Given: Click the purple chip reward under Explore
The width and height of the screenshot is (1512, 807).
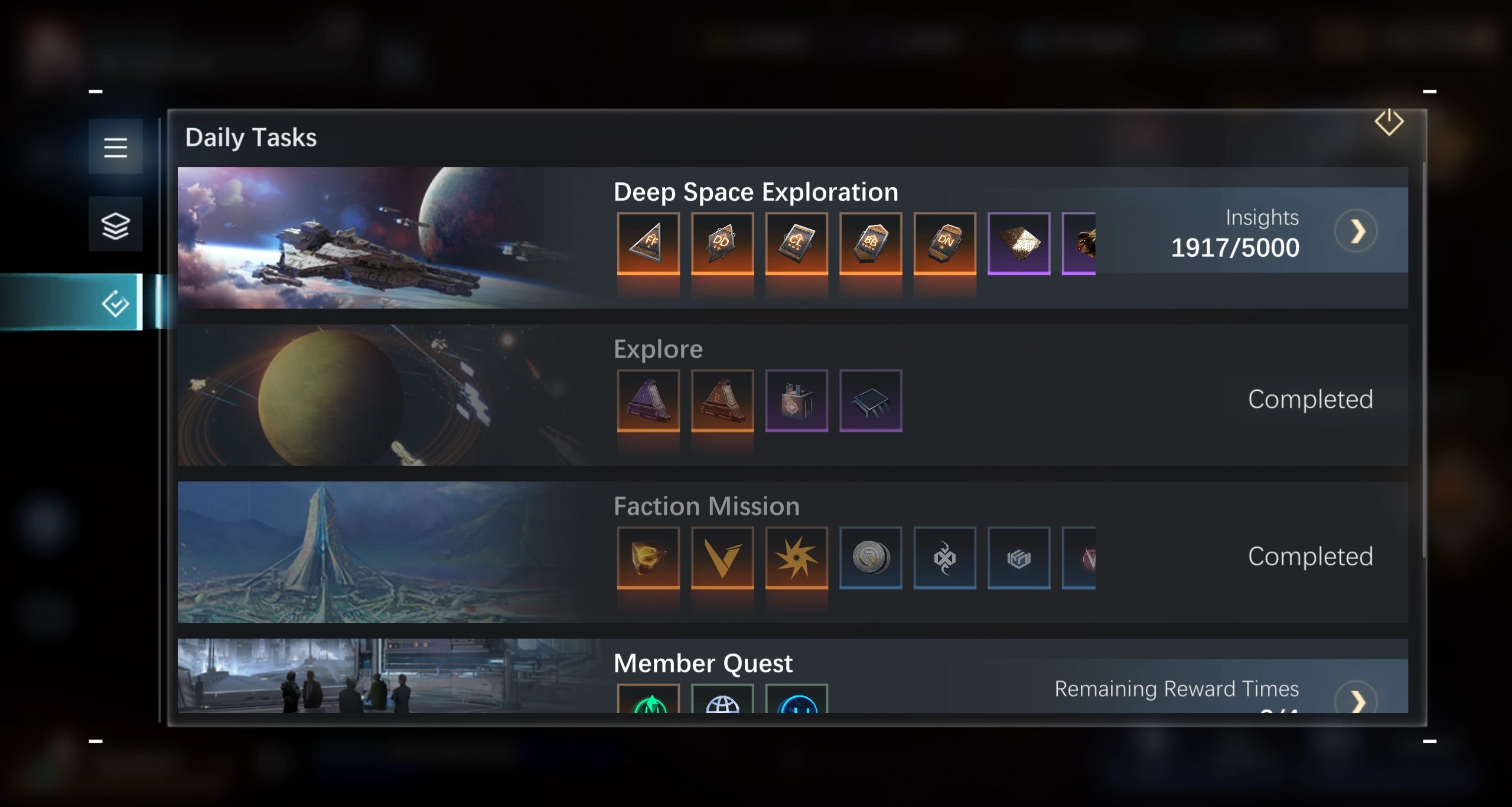Looking at the screenshot, I should (871, 401).
